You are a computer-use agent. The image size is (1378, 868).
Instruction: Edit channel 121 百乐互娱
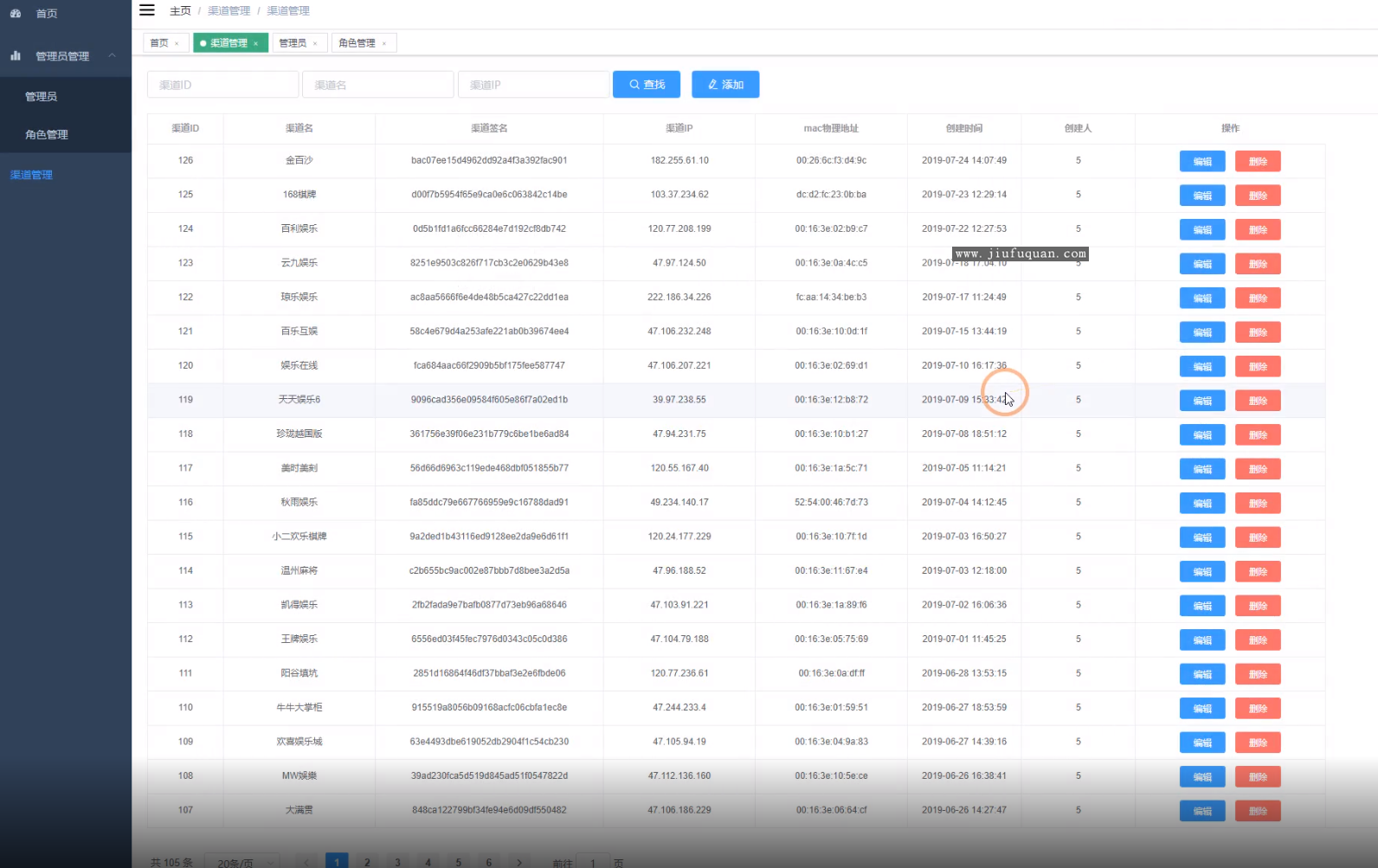click(x=1202, y=332)
